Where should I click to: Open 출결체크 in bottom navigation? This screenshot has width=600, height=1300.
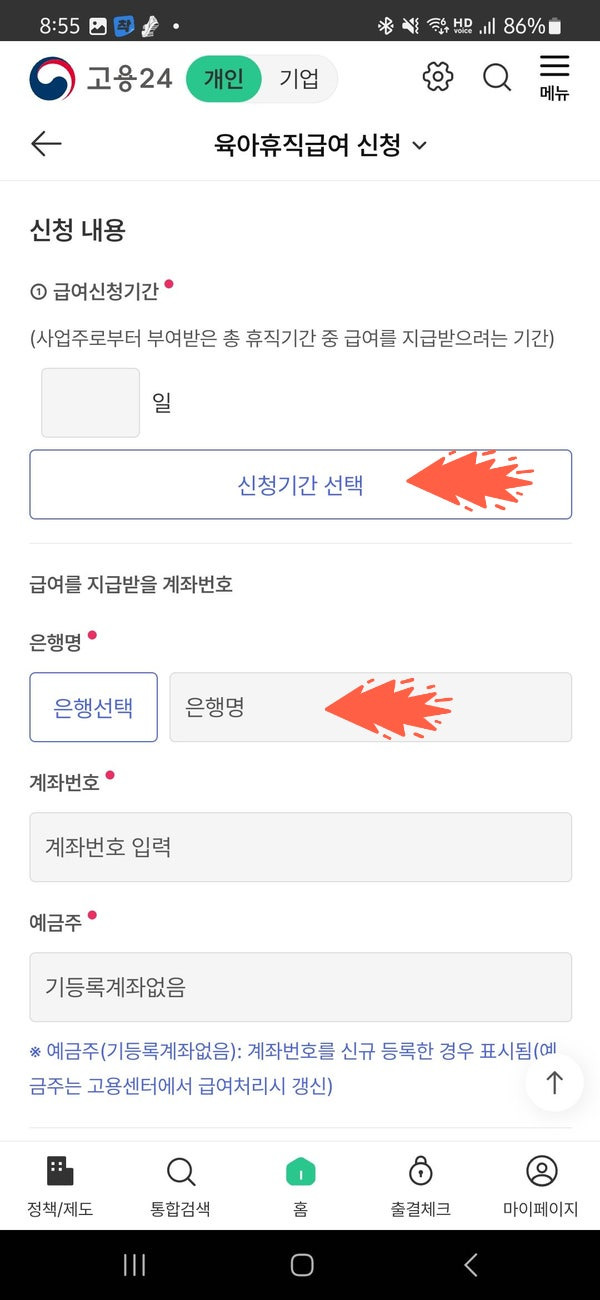pyautogui.click(x=420, y=1186)
